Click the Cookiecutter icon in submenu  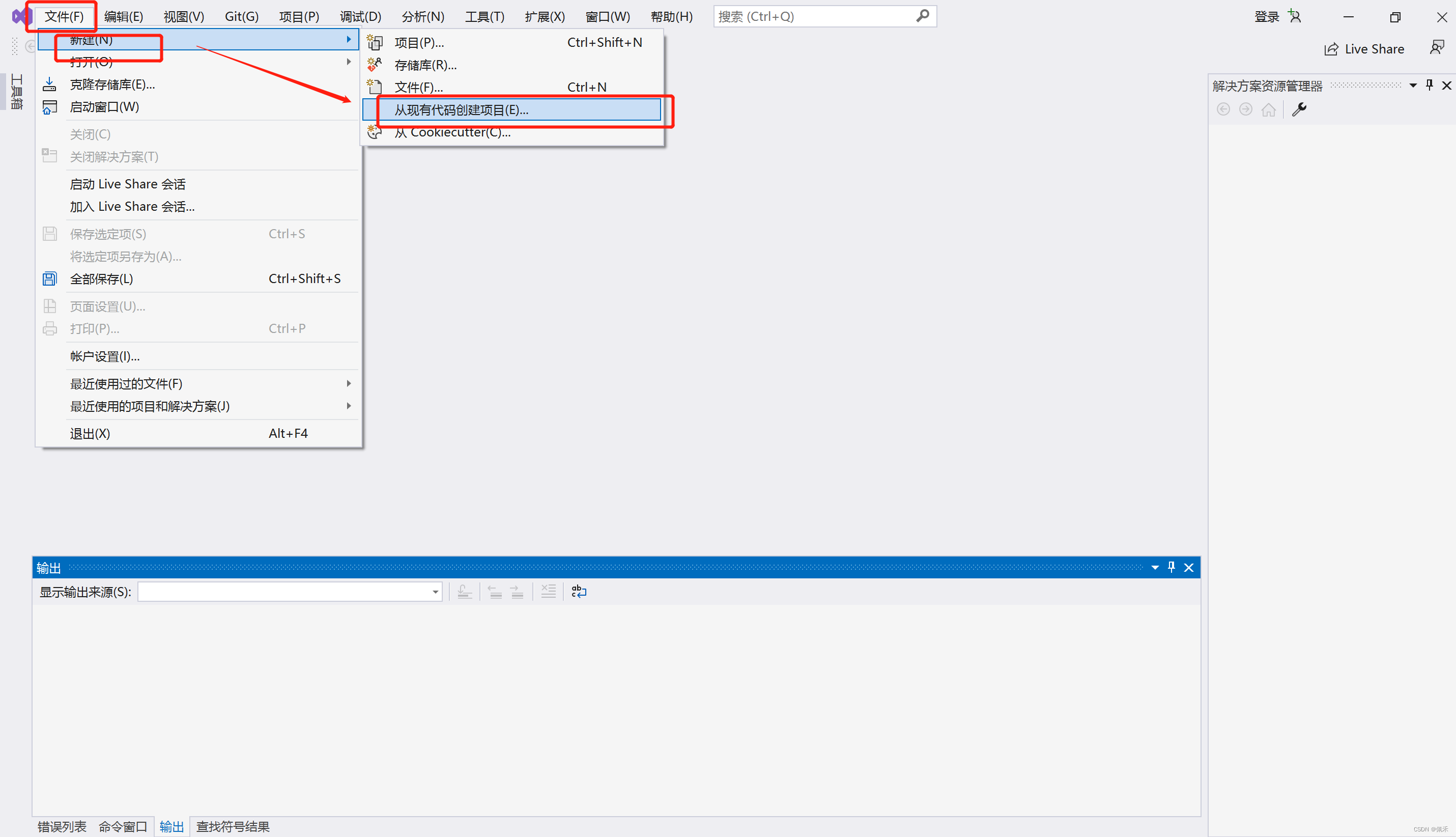[x=375, y=132]
